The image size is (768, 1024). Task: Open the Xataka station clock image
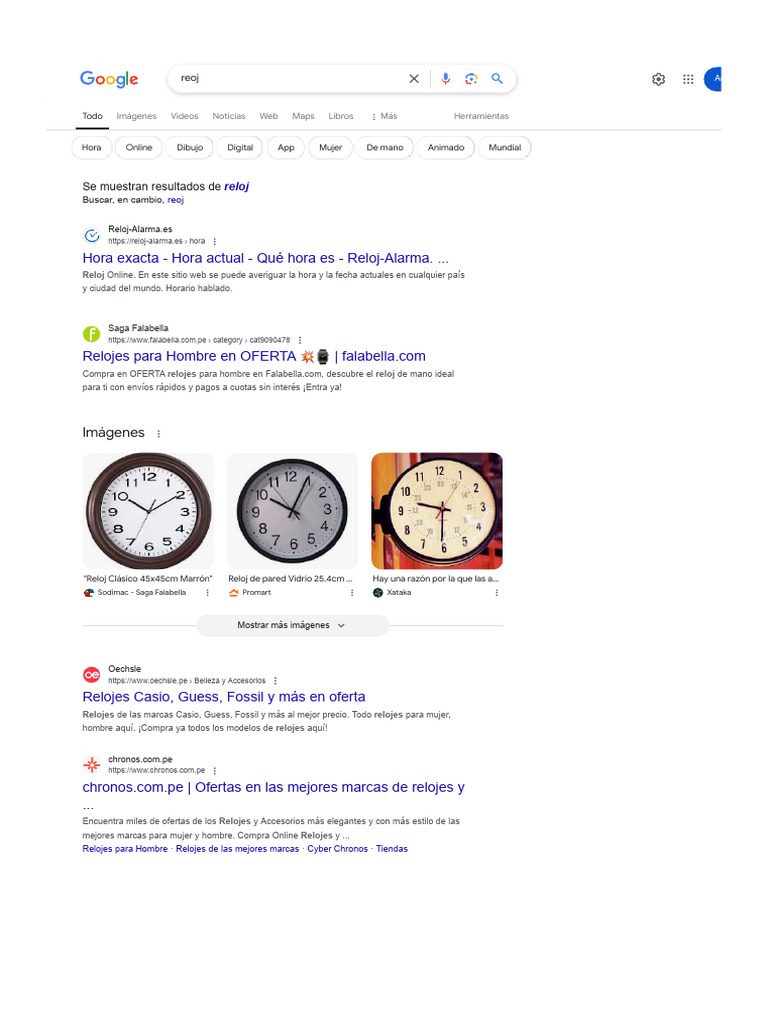(437, 511)
